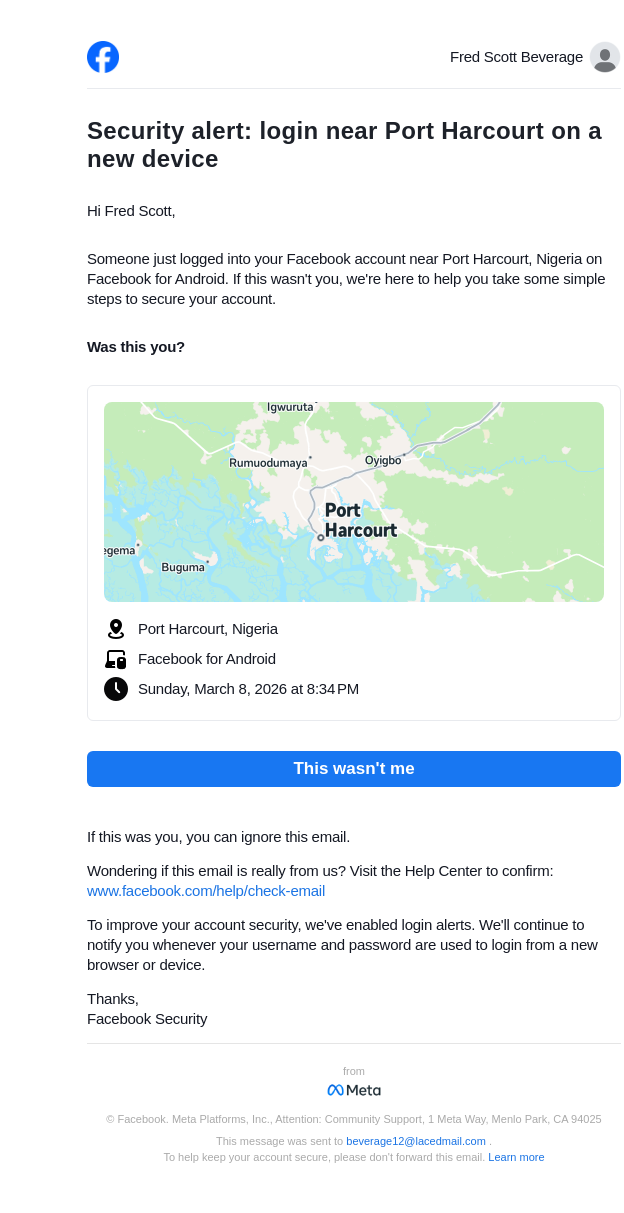
Task: Click the Oyigbo label on the map
Action: coord(383,460)
